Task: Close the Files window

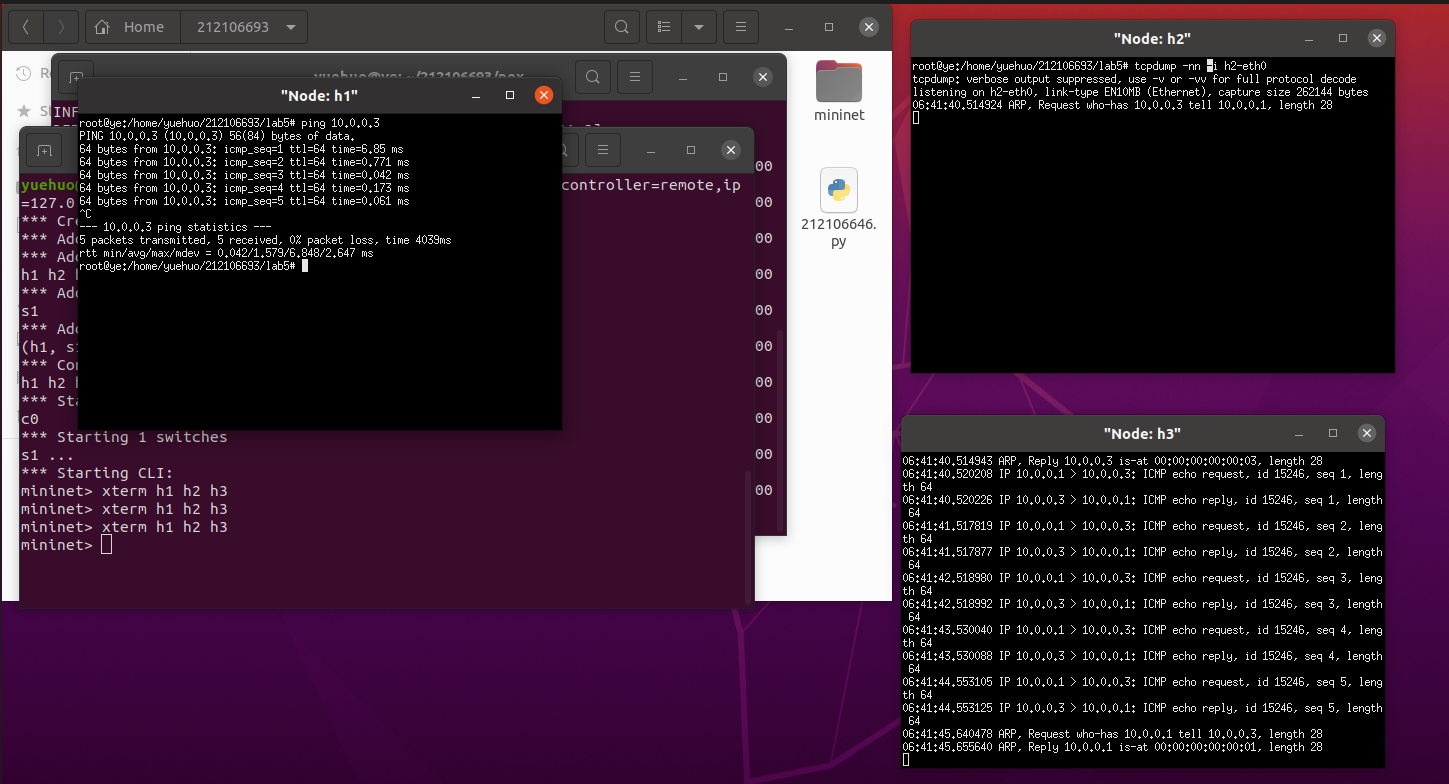Action: (x=870, y=27)
